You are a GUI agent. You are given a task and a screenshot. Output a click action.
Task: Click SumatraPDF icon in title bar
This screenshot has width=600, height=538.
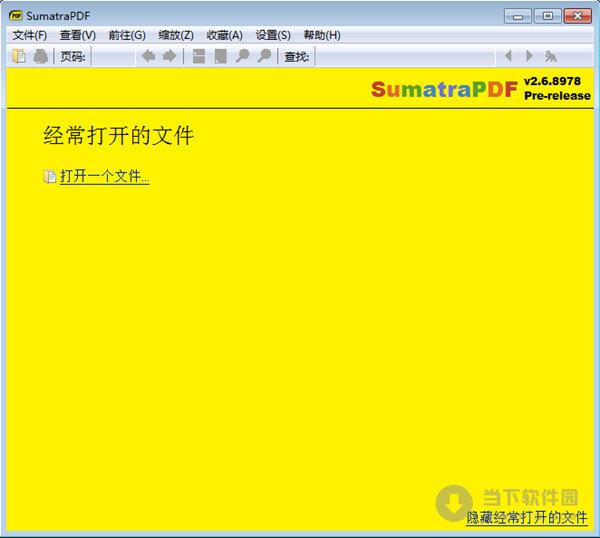coord(16,16)
